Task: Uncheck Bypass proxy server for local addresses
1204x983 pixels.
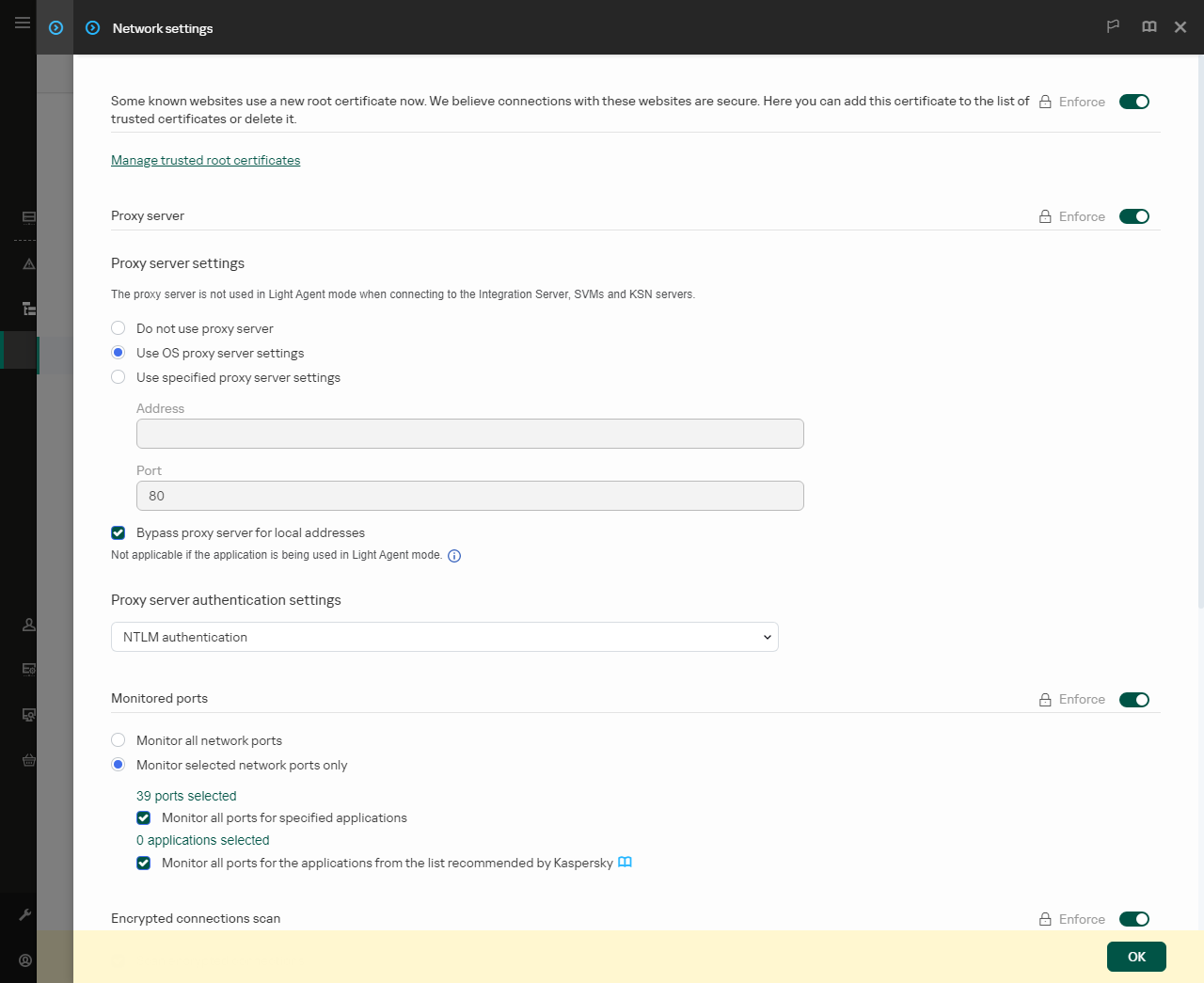Action: click(119, 532)
